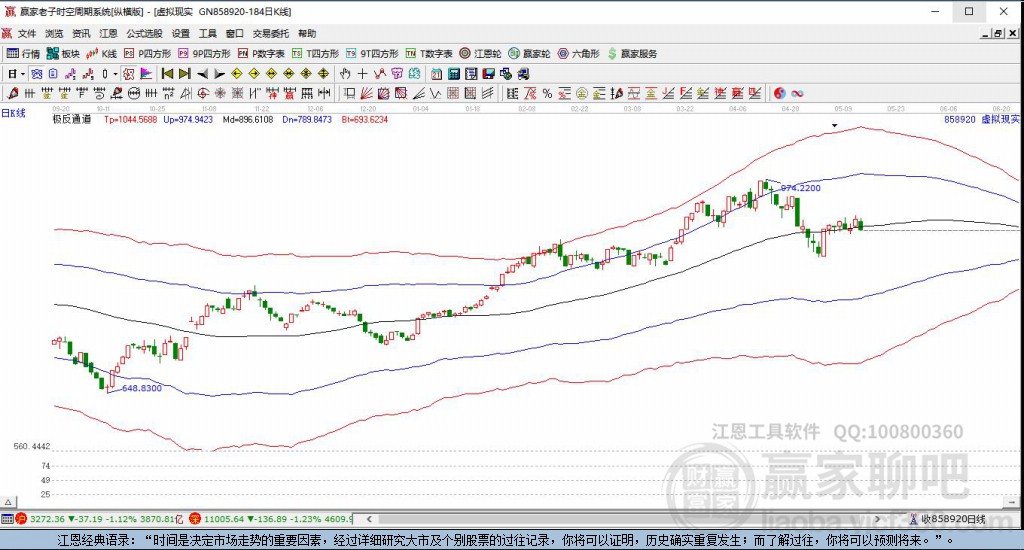Image resolution: width=1024 pixels, height=550 pixels.
Task: Click the yin-yang icon
Action: [780, 93]
